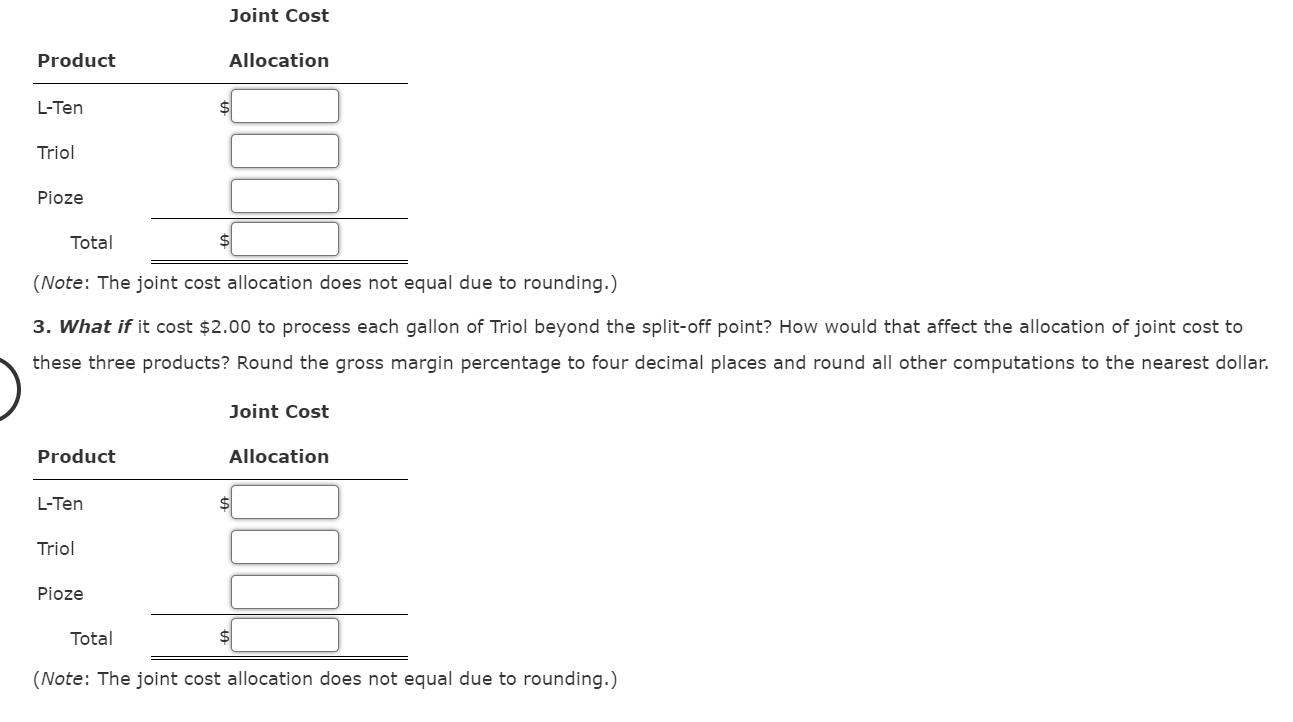
Task: Click the dollar sign beside second table Total
Action: click(x=222, y=635)
